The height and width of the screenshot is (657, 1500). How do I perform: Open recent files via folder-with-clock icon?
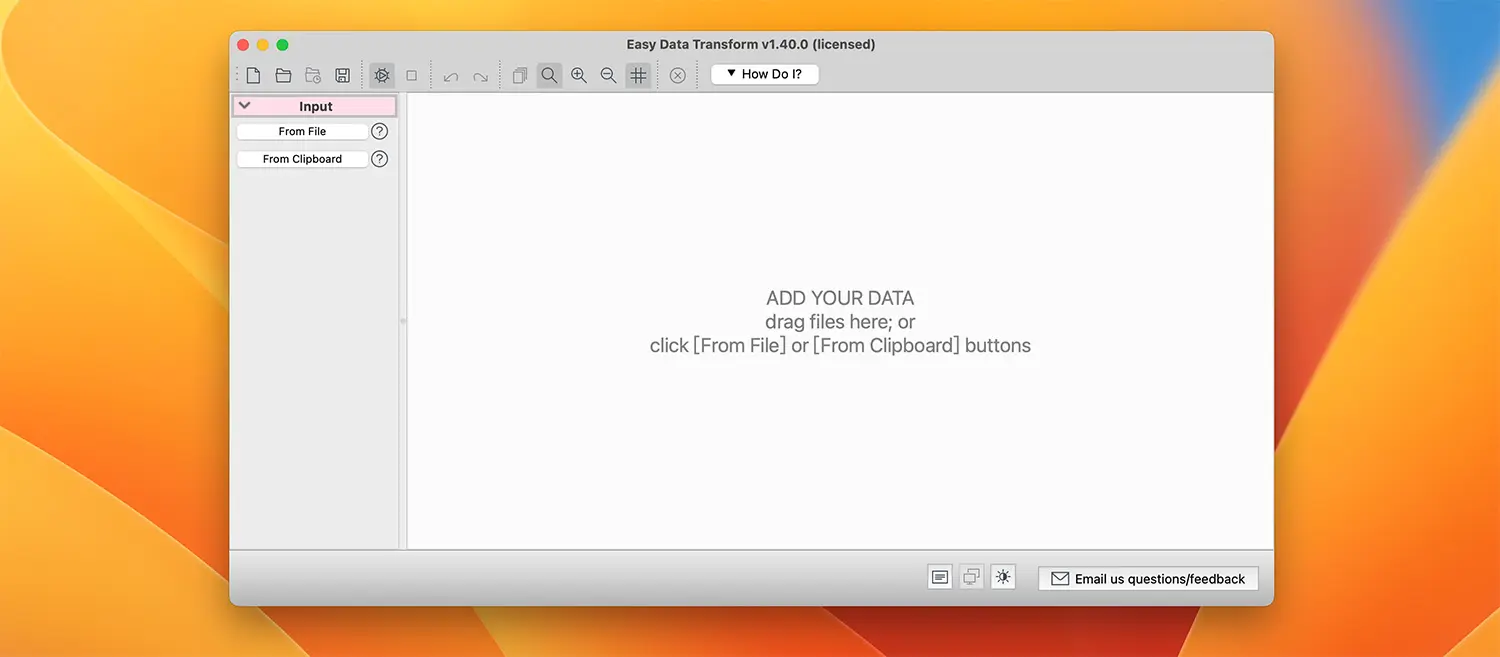tap(313, 75)
